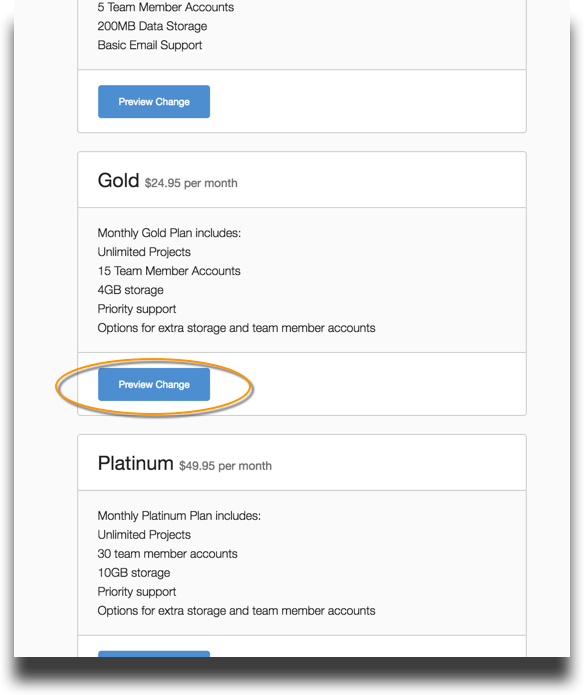Viewport: 584px width, 695px height.
Task: Click the 10GB storage line
Action: click(x=134, y=573)
